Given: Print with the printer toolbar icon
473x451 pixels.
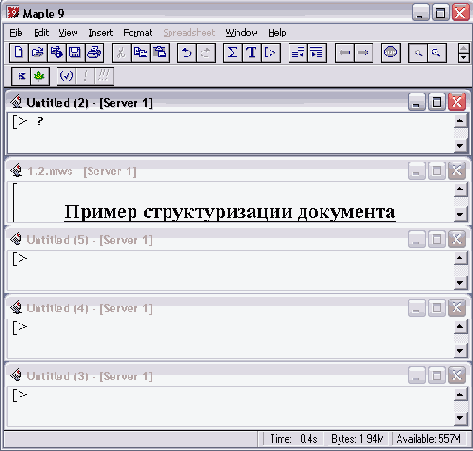Looking at the screenshot, I should (94, 53).
